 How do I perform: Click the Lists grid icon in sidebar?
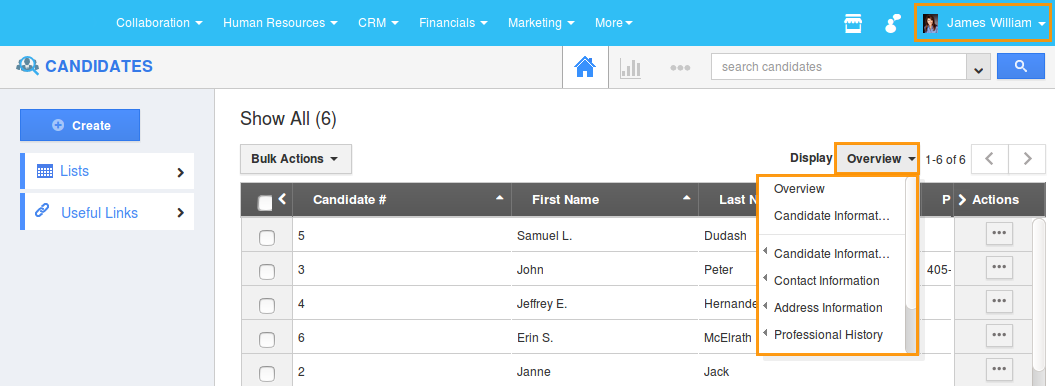(45, 171)
